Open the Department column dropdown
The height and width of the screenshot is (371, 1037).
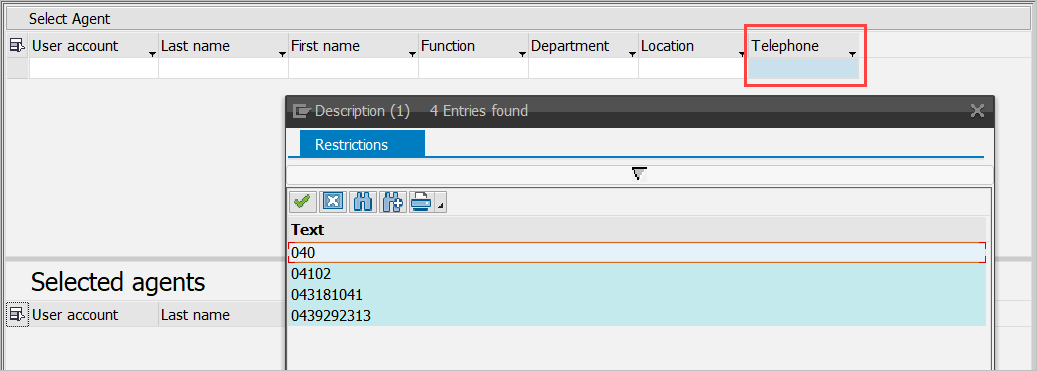[x=633, y=54]
